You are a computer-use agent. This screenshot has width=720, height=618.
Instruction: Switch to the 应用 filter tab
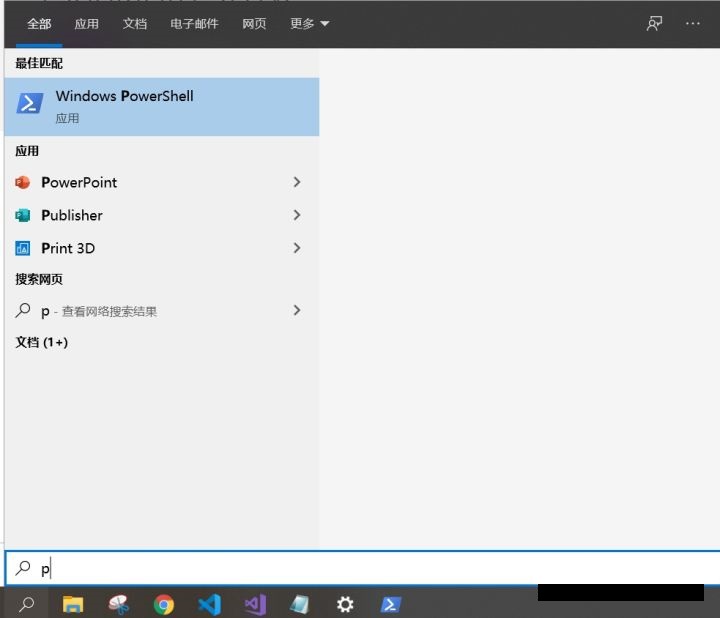pyautogui.click(x=86, y=24)
